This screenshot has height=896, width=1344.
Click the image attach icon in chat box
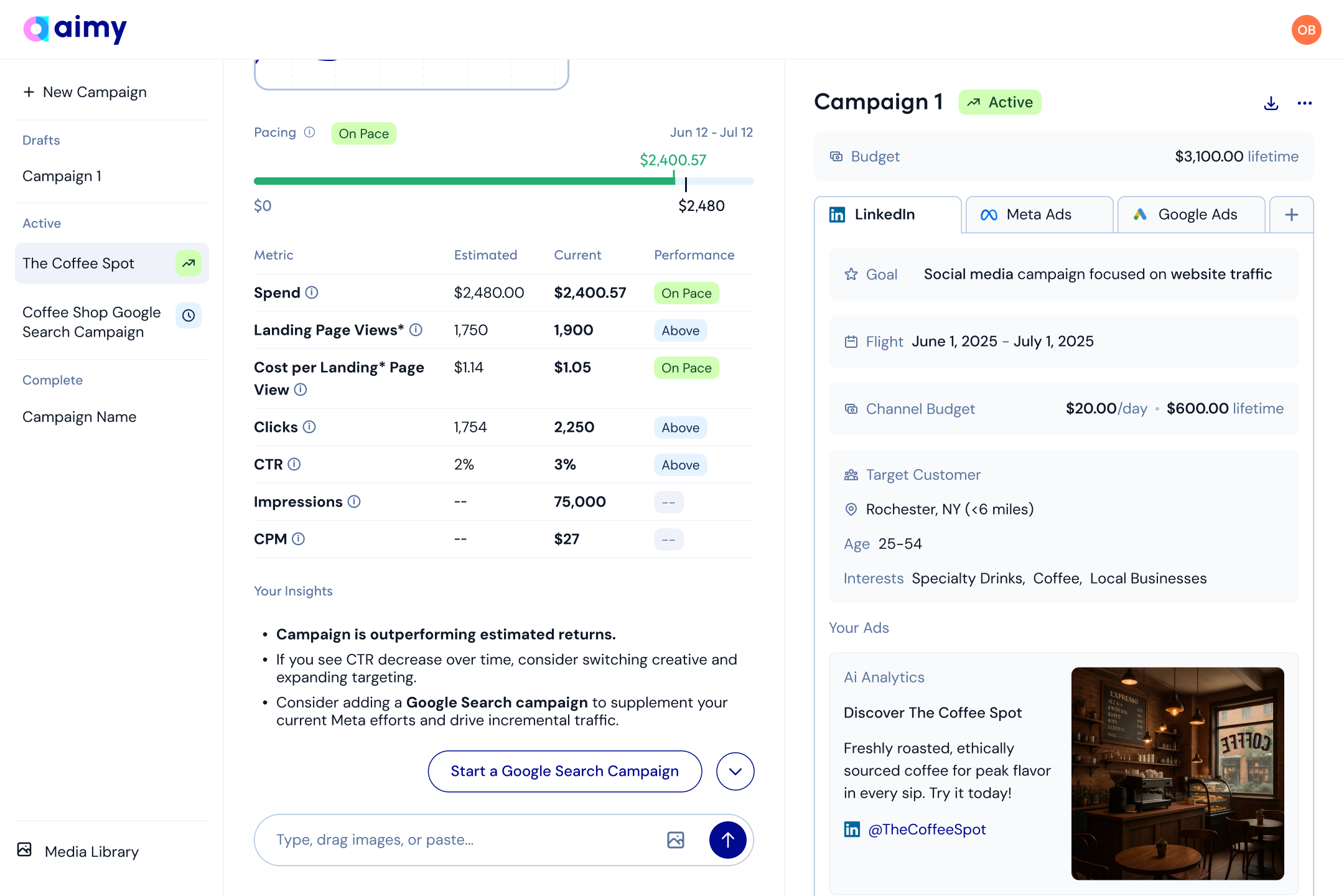[675, 840]
